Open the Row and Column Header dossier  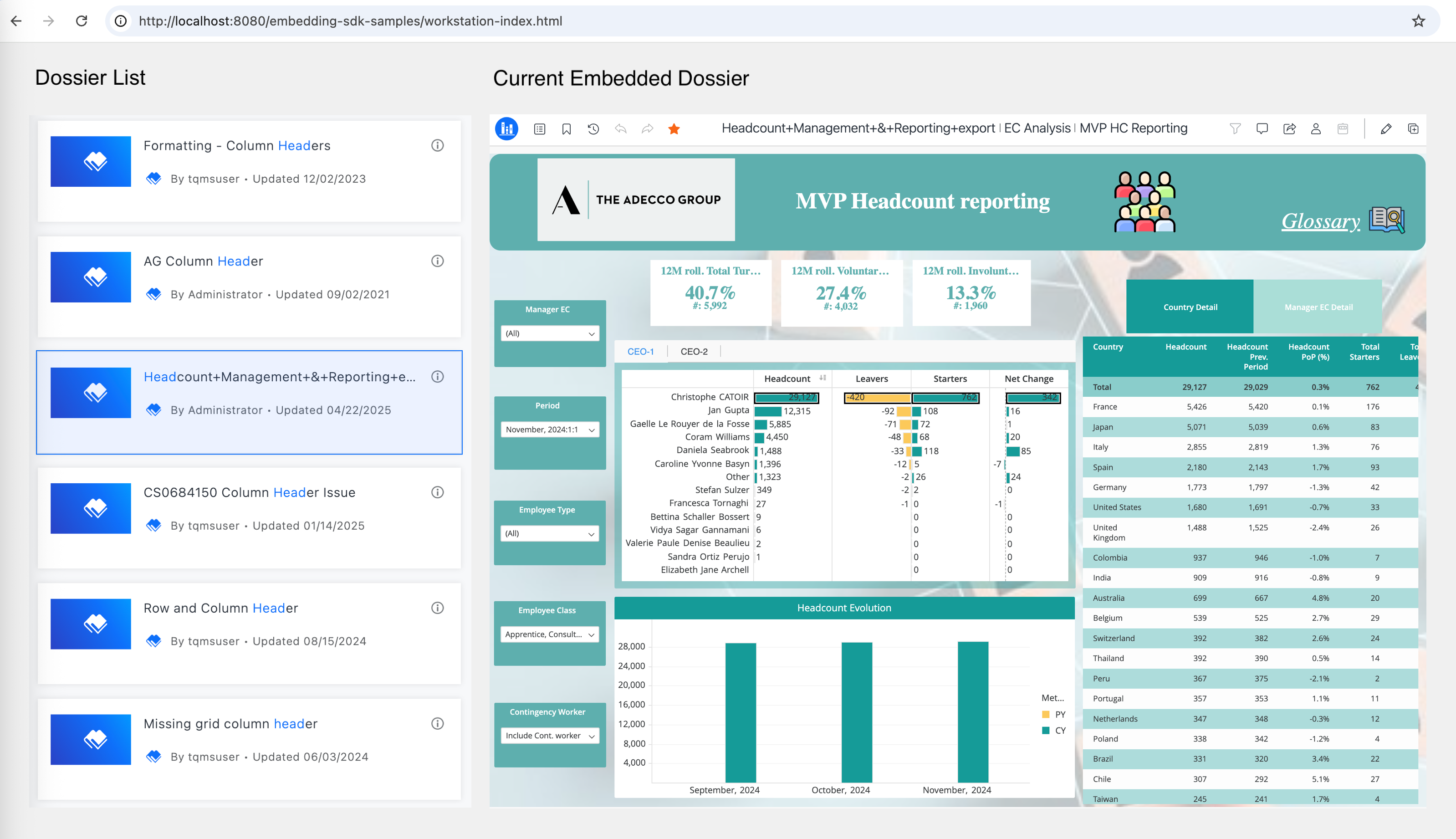(221, 608)
